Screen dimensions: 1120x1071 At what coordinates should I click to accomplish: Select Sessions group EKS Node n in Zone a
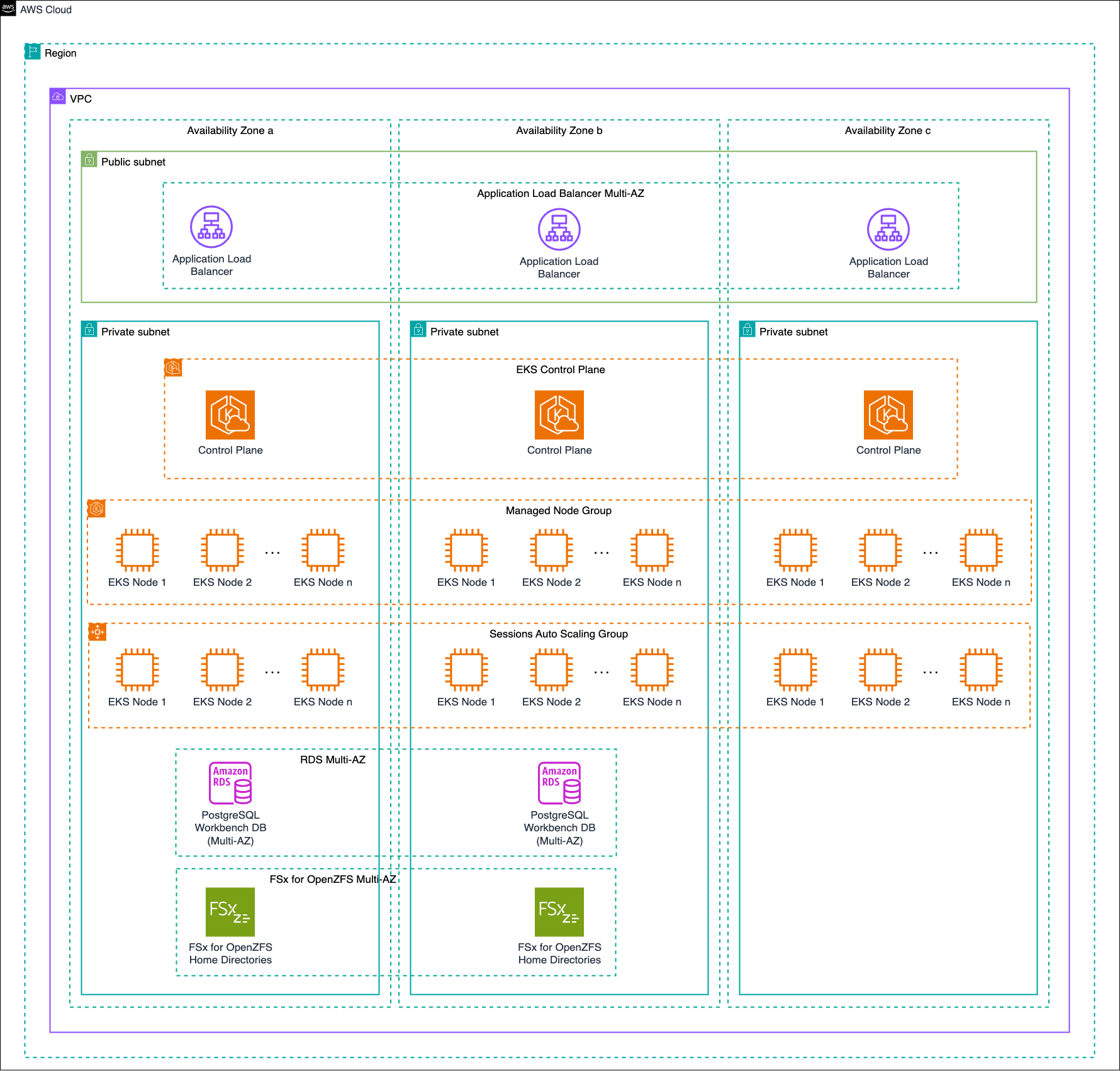pyautogui.click(x=323, y=670)
